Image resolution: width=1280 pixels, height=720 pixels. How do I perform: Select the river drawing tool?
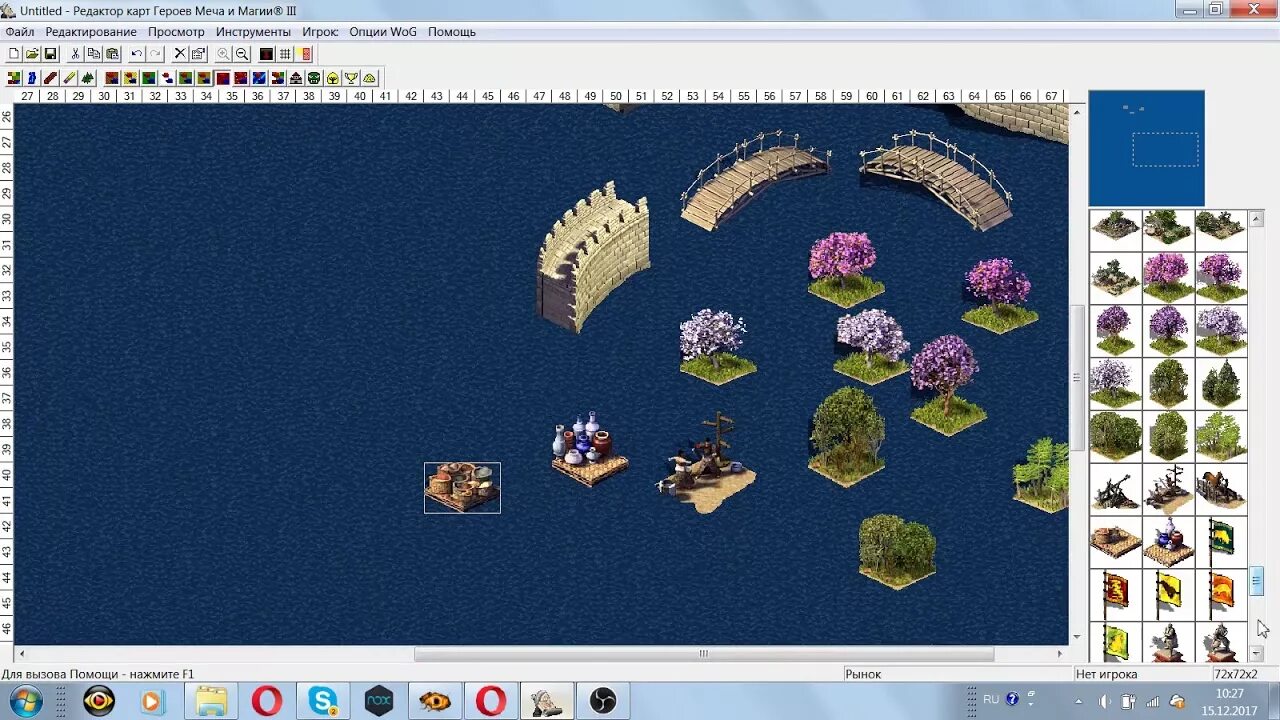point(32,78)
